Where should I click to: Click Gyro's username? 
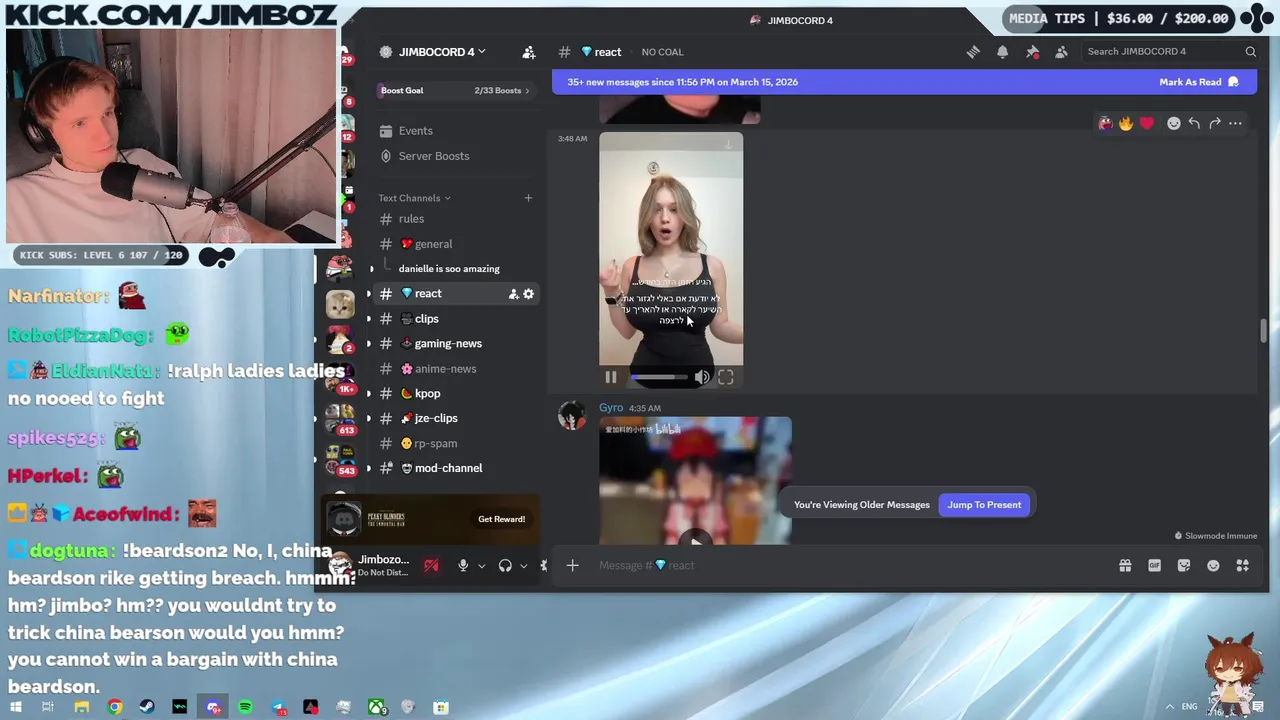(x=611, y=408)
